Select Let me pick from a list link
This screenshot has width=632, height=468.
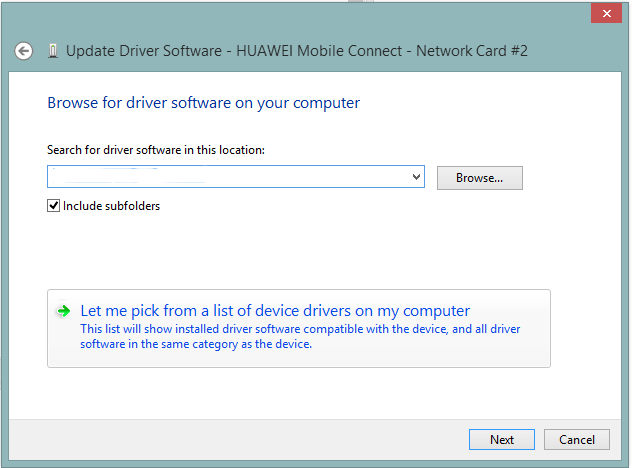275,311
